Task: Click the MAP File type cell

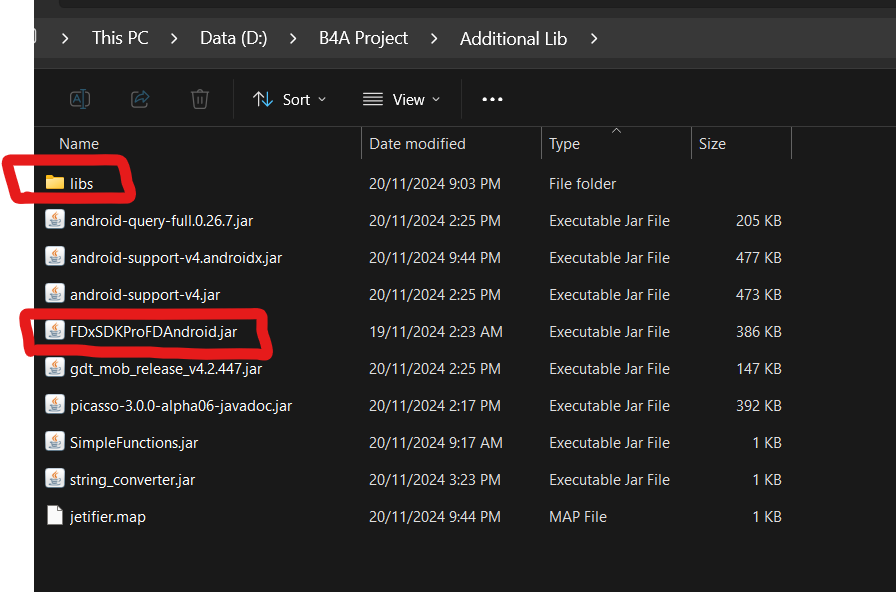Action: [578, 517]
